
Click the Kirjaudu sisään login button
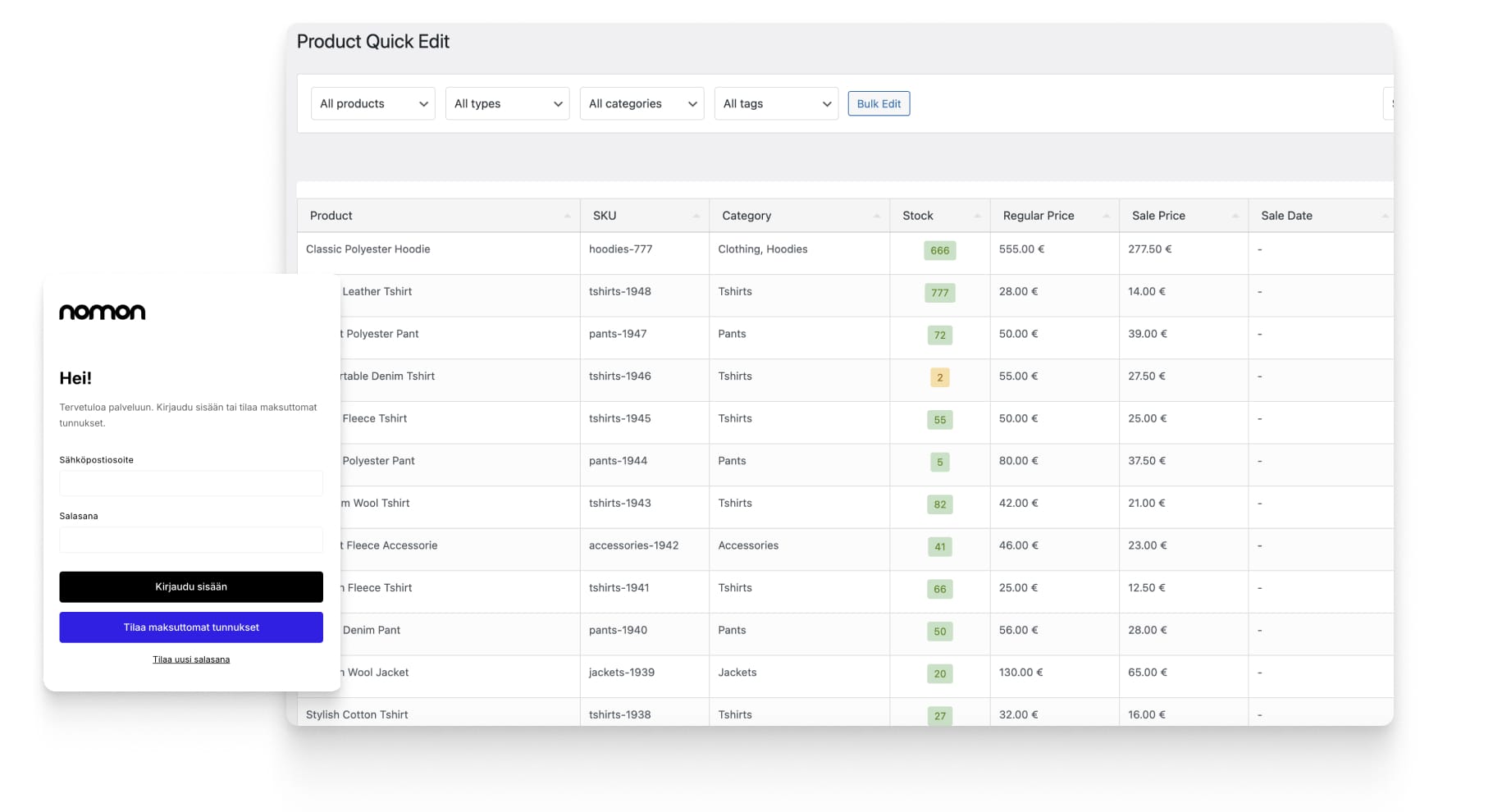click(191, 587)
